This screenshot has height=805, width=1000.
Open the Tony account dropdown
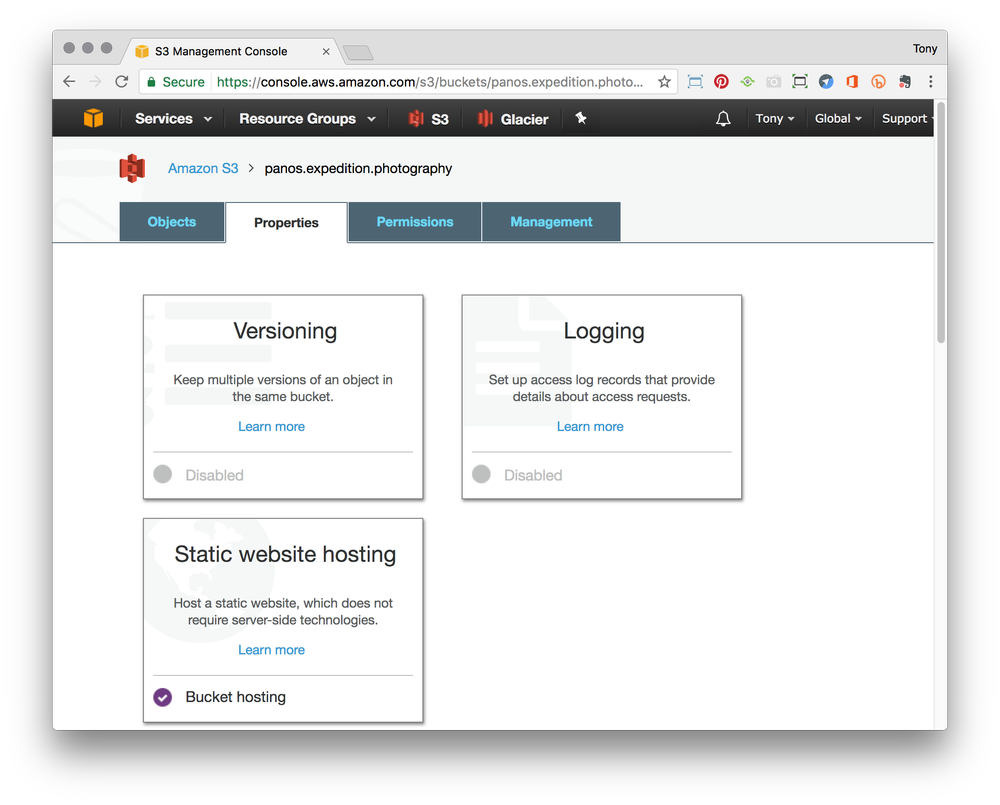point(775,119)
